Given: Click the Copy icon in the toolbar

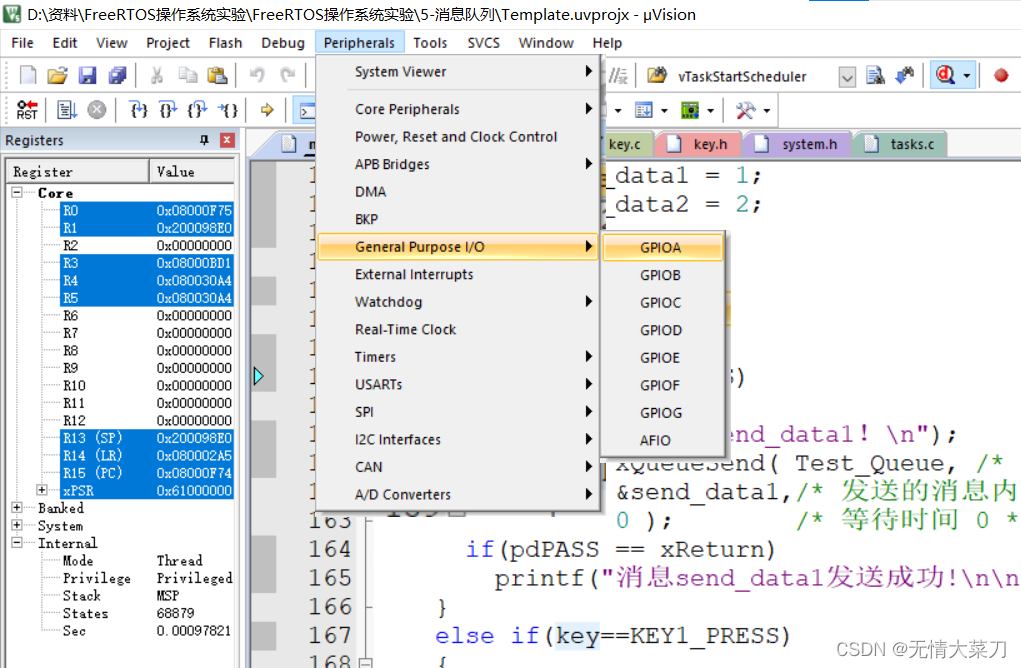Looking at the screenshot, I should pos(188,76).
